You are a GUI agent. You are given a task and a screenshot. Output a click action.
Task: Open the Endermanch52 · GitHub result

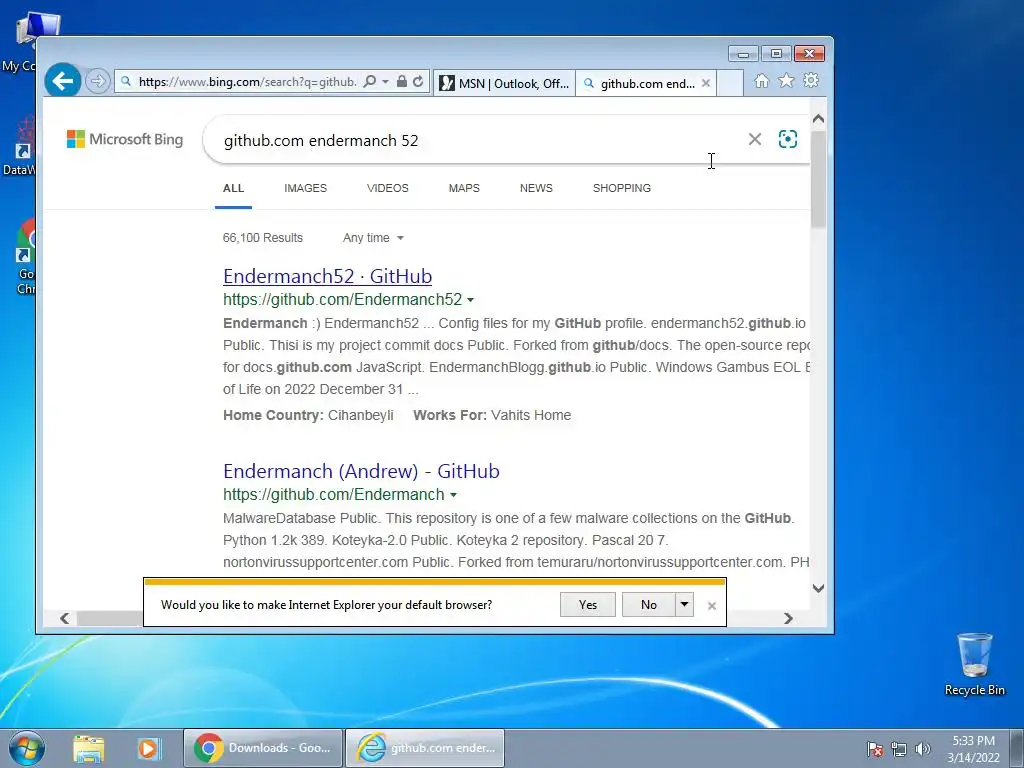click(x=327, y=276)
